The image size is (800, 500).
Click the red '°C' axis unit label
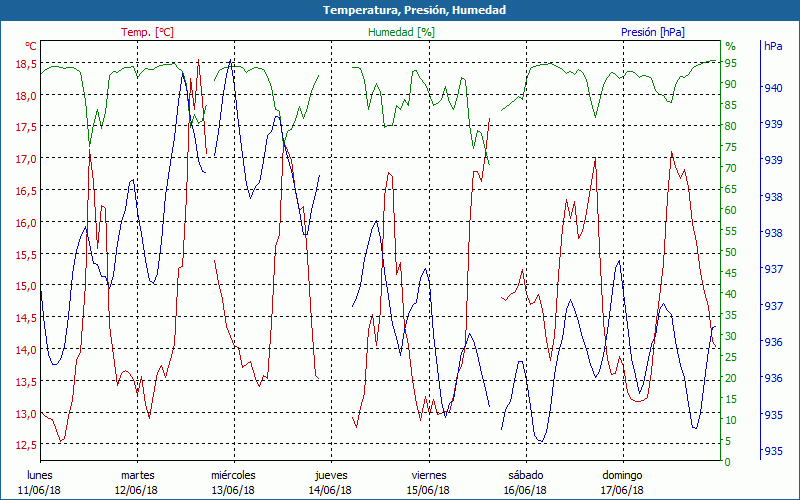(x=31, y=46)
